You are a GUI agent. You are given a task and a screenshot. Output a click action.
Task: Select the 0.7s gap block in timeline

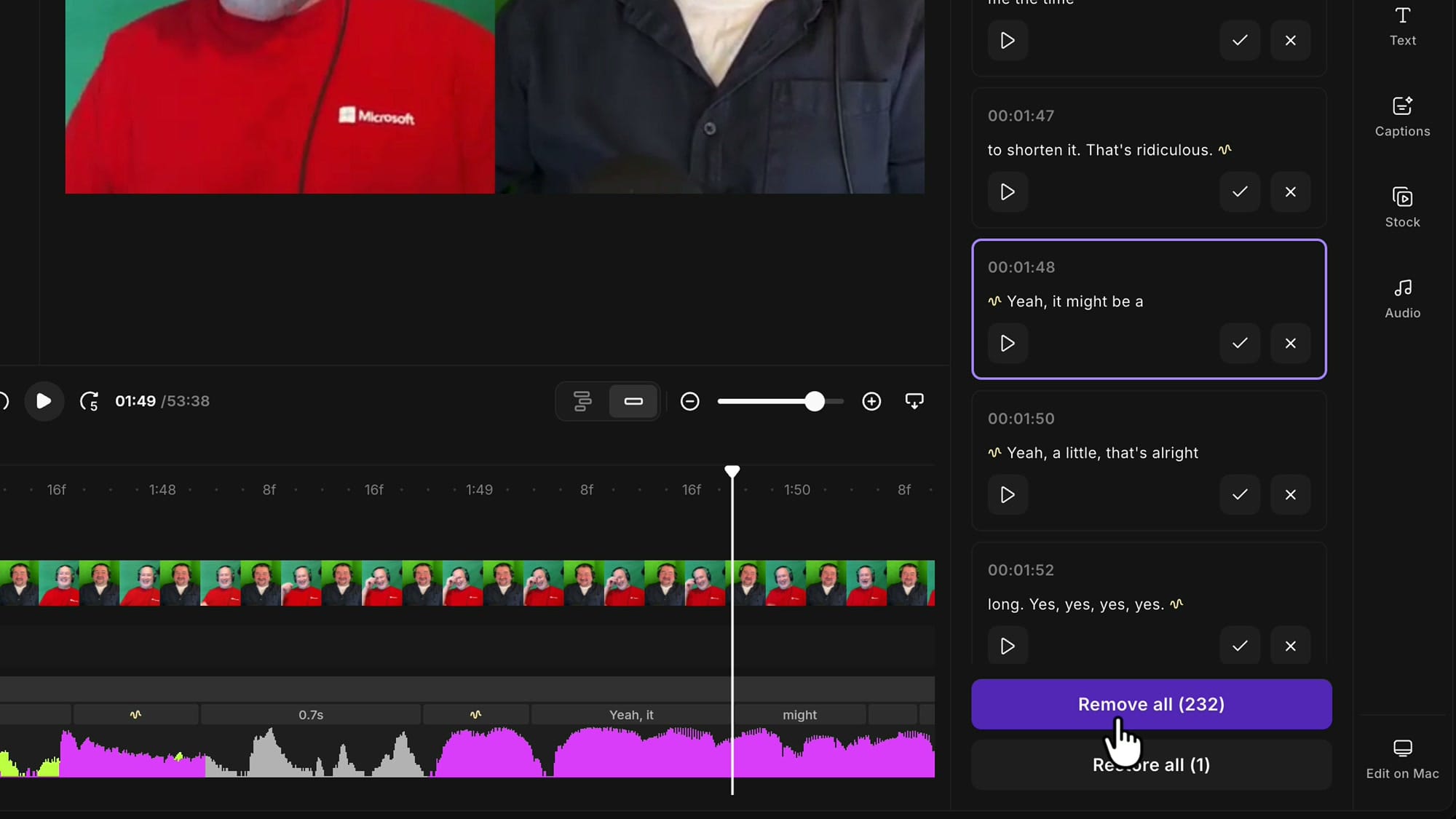tap(311, 715)
